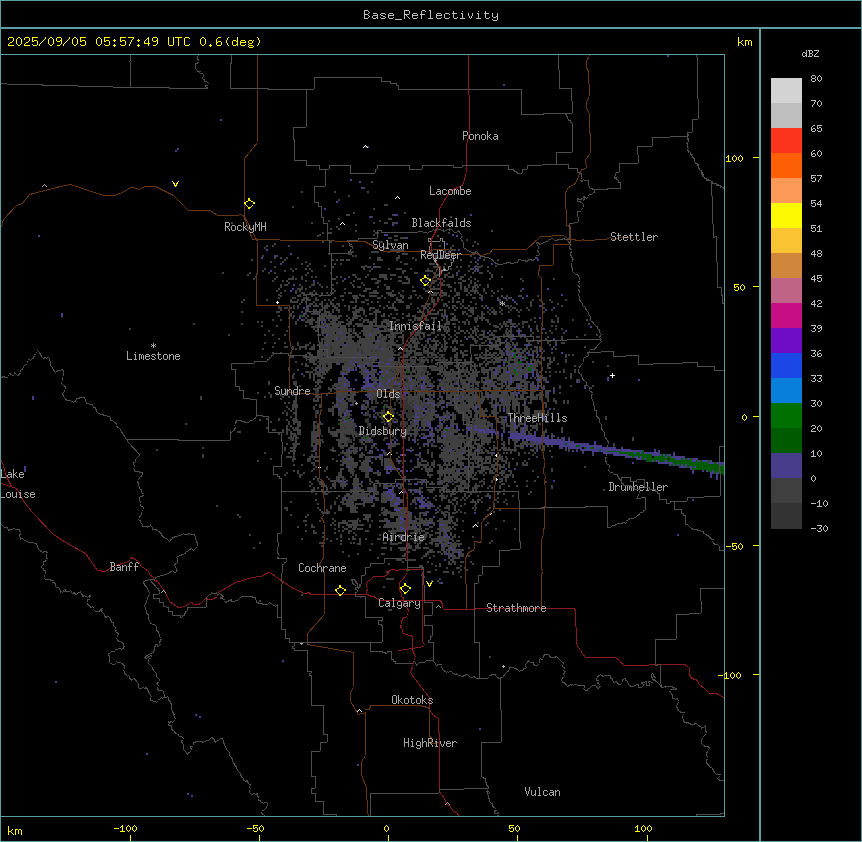Click the yellow marker below Olds
The width and height of the screenshot is (862, 842).
tap(388, 417)
